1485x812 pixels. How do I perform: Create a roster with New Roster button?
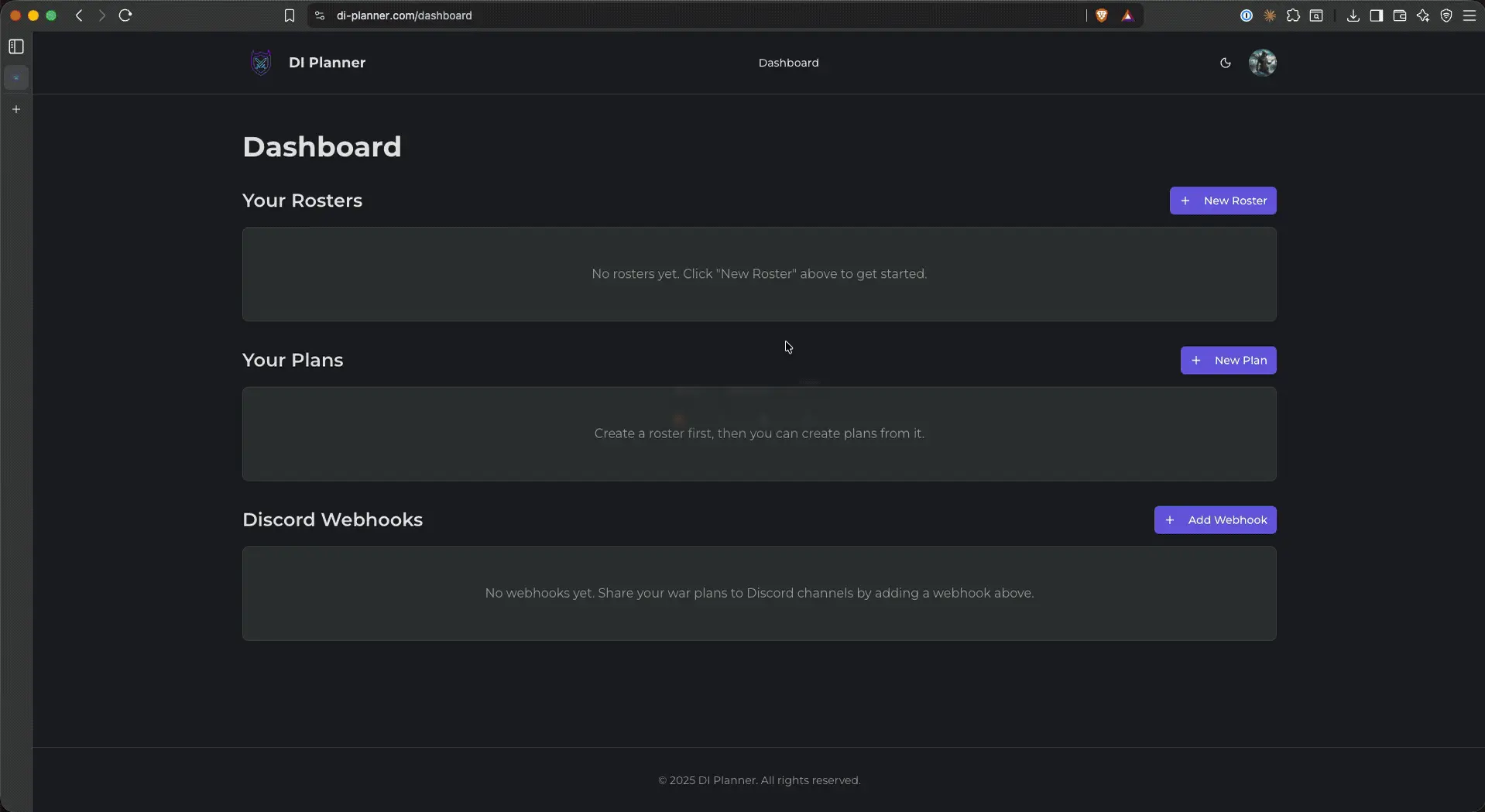pos(1223,200)
